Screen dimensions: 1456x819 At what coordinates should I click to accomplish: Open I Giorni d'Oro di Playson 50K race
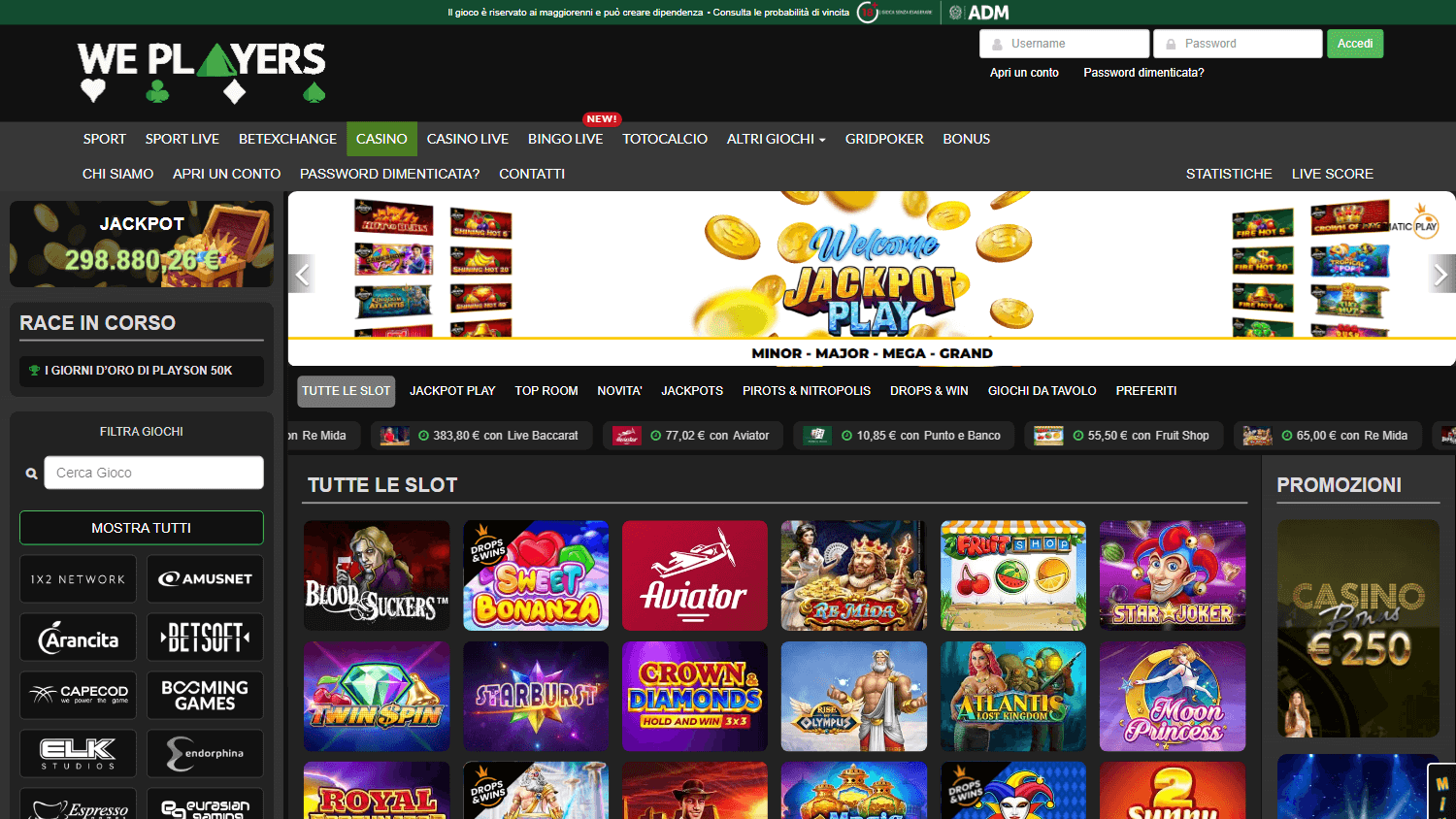[x=142, y=371]
